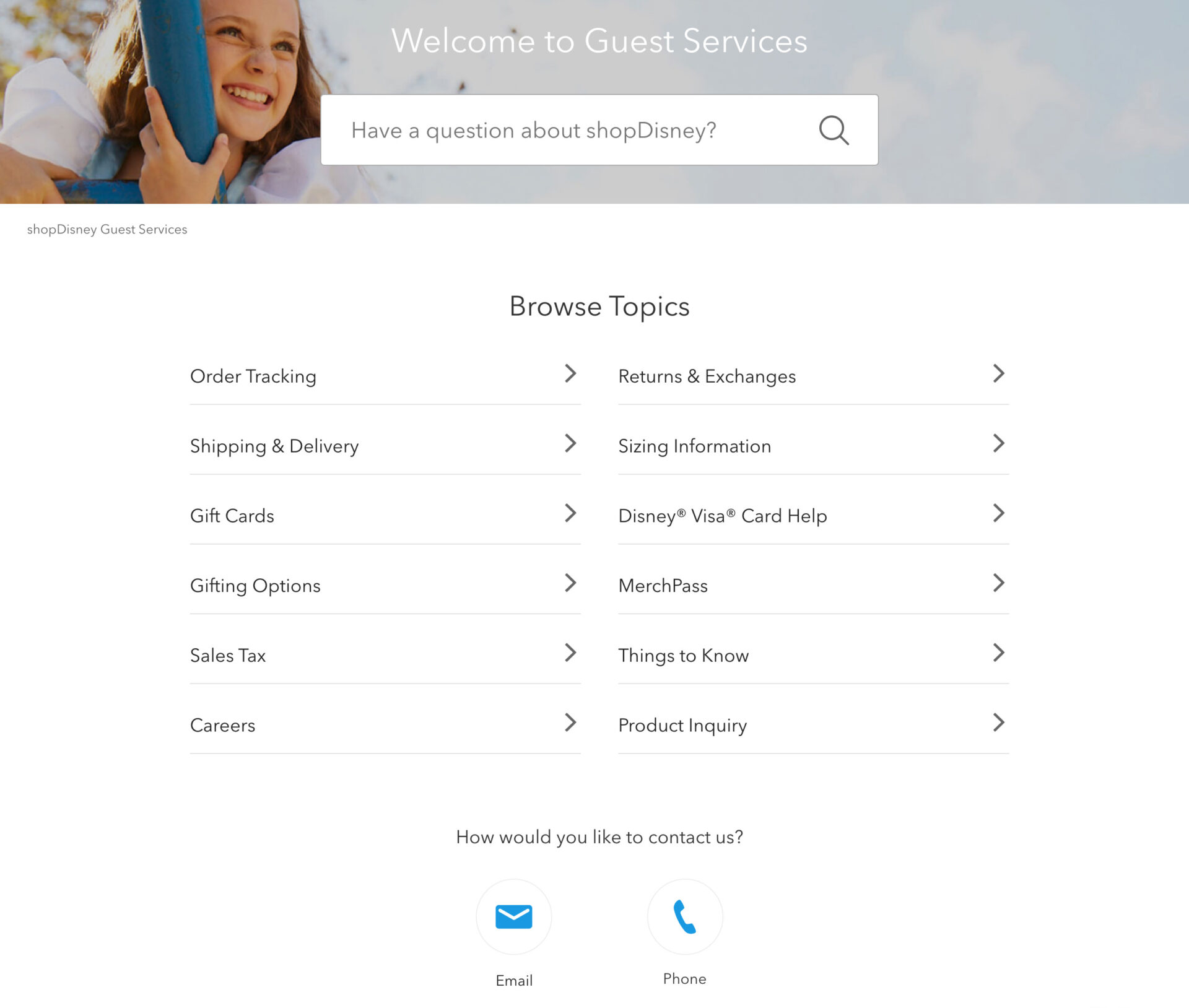Select the Sales Tax topic
The height and width of the screenshot is (1008, 1189).
click(x=228, y=655)
